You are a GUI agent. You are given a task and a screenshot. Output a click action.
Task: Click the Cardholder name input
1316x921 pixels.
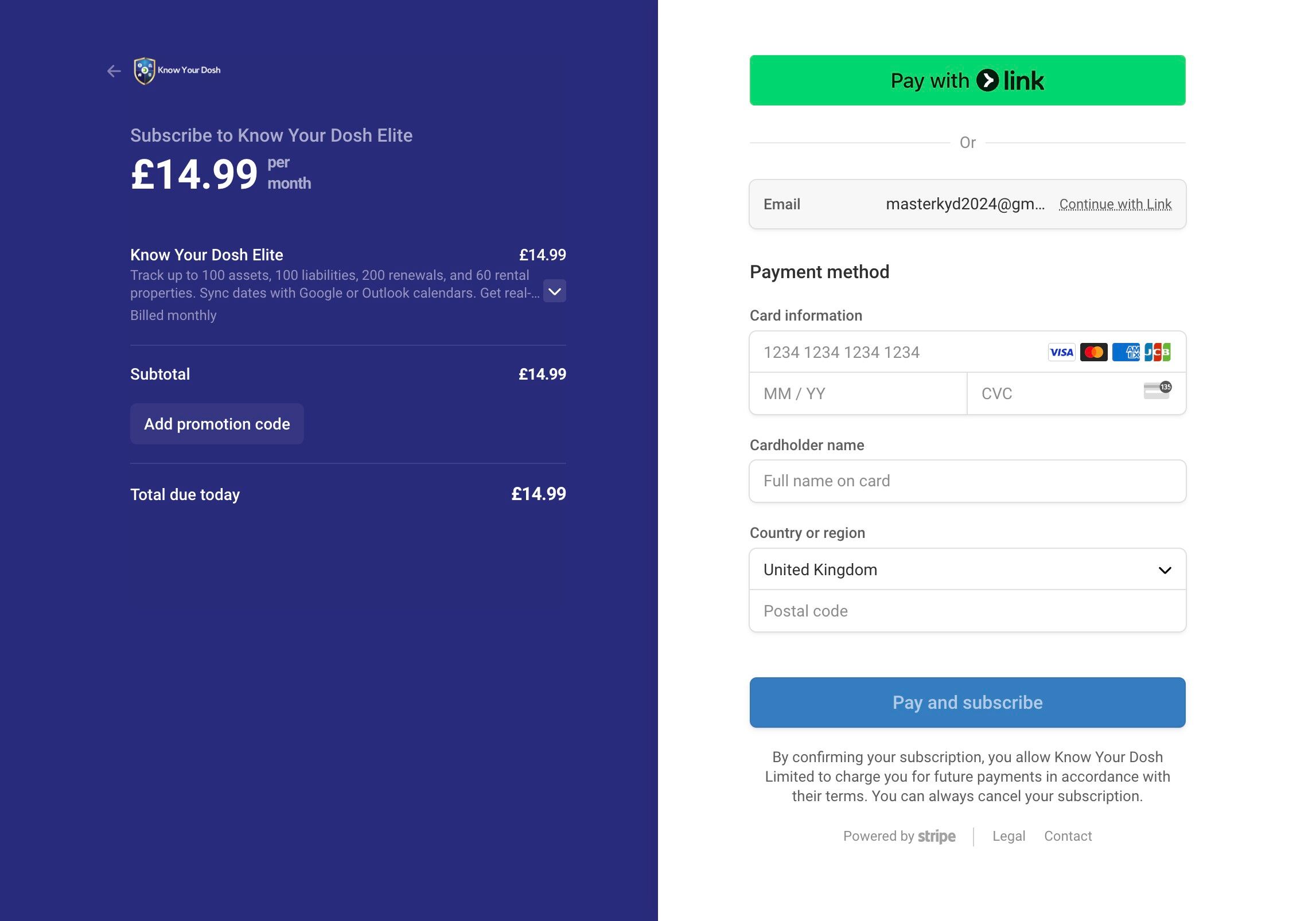pyautogui.click(x=967, y=481)
